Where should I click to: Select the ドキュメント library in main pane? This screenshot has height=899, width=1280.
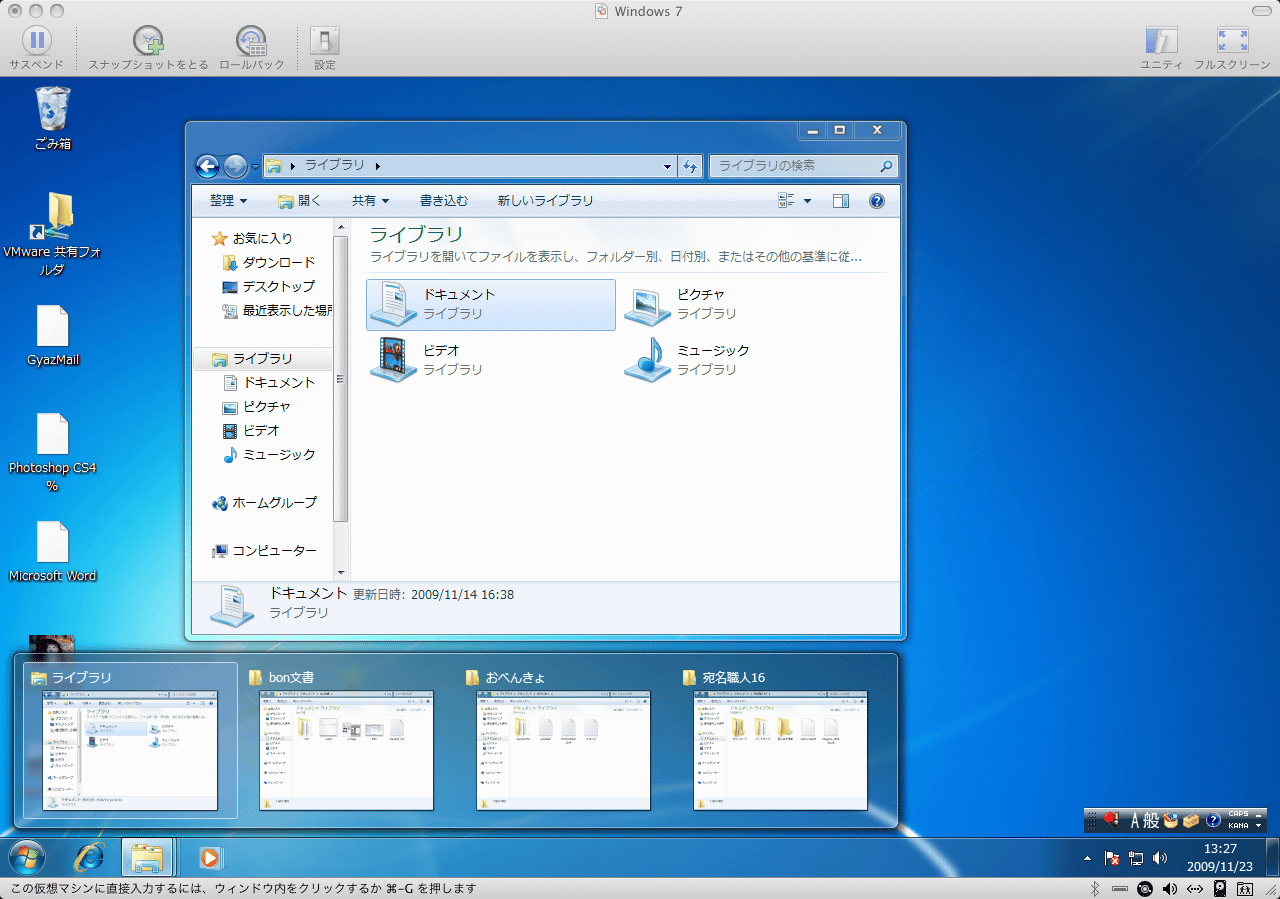point(491,304)
